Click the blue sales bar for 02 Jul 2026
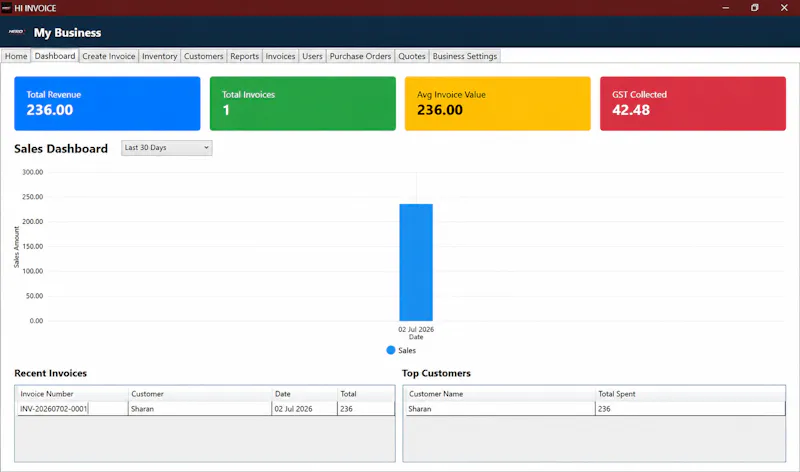Viewport: 800px width, 472px height. [416, 262]
